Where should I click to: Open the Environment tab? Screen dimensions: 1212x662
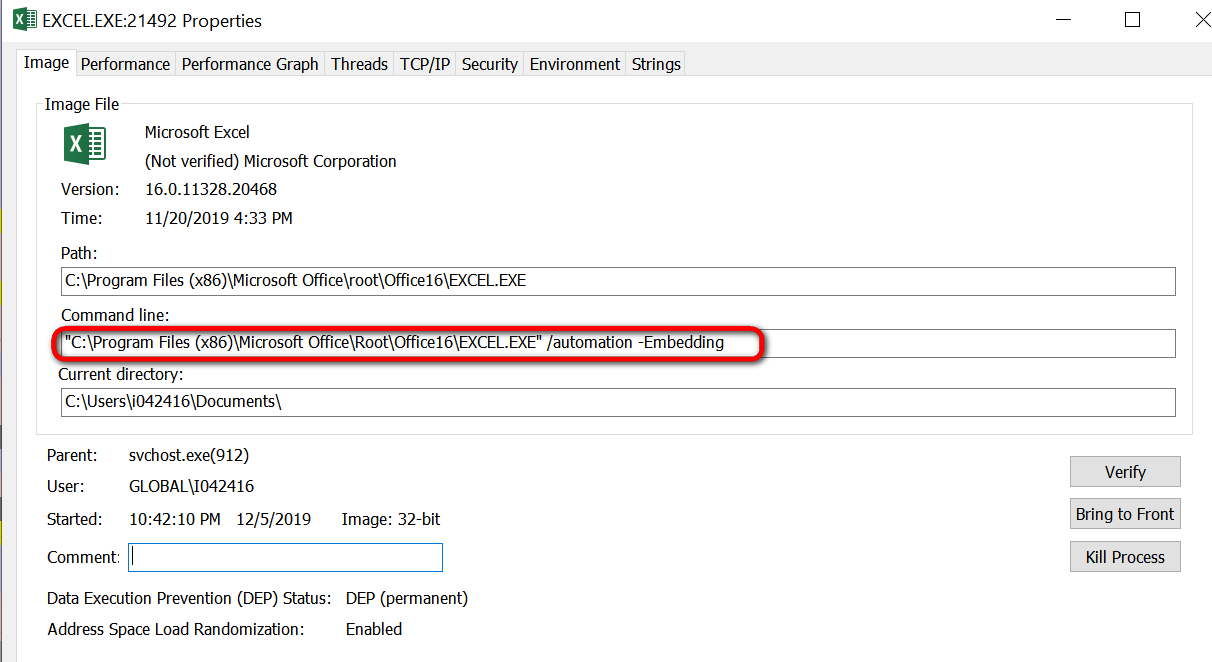(575, 64)
